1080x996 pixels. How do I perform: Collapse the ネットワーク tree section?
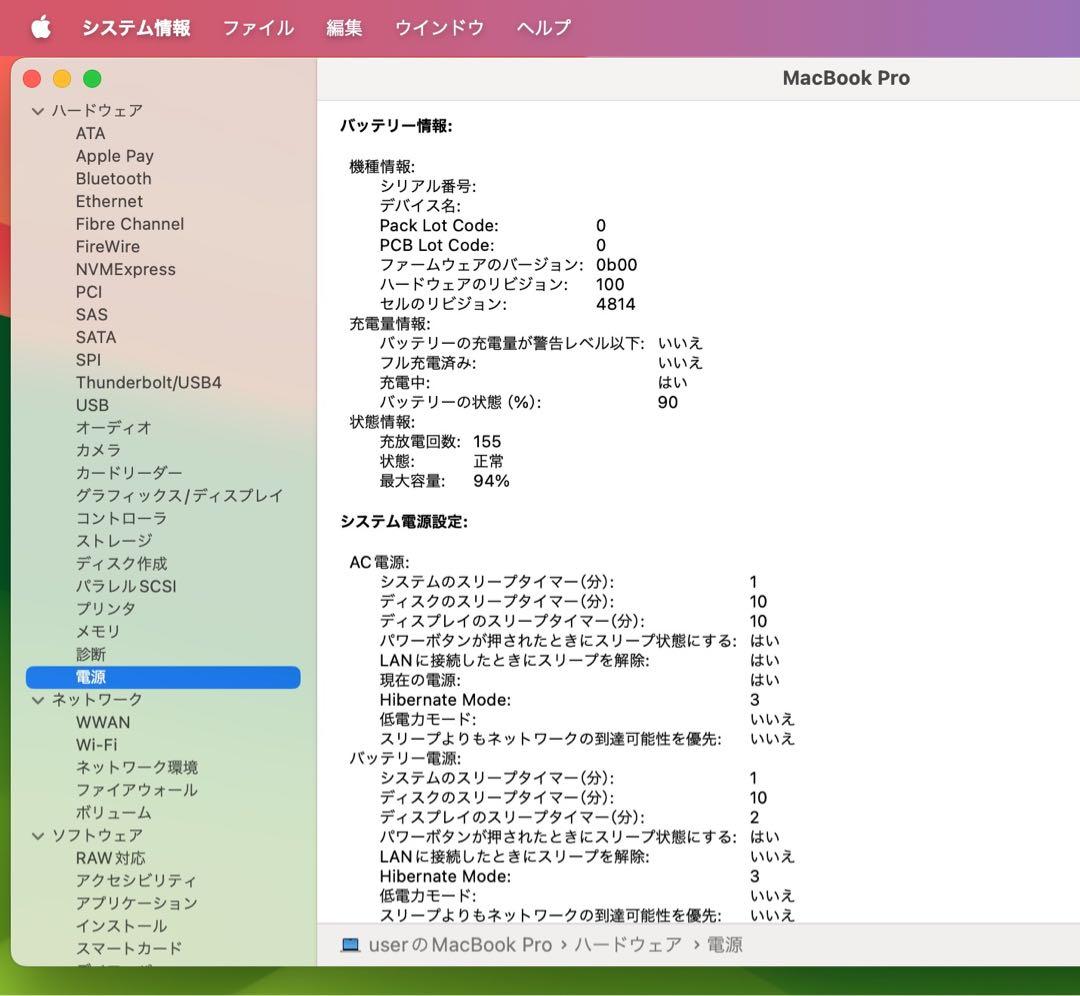pos(37,699)
